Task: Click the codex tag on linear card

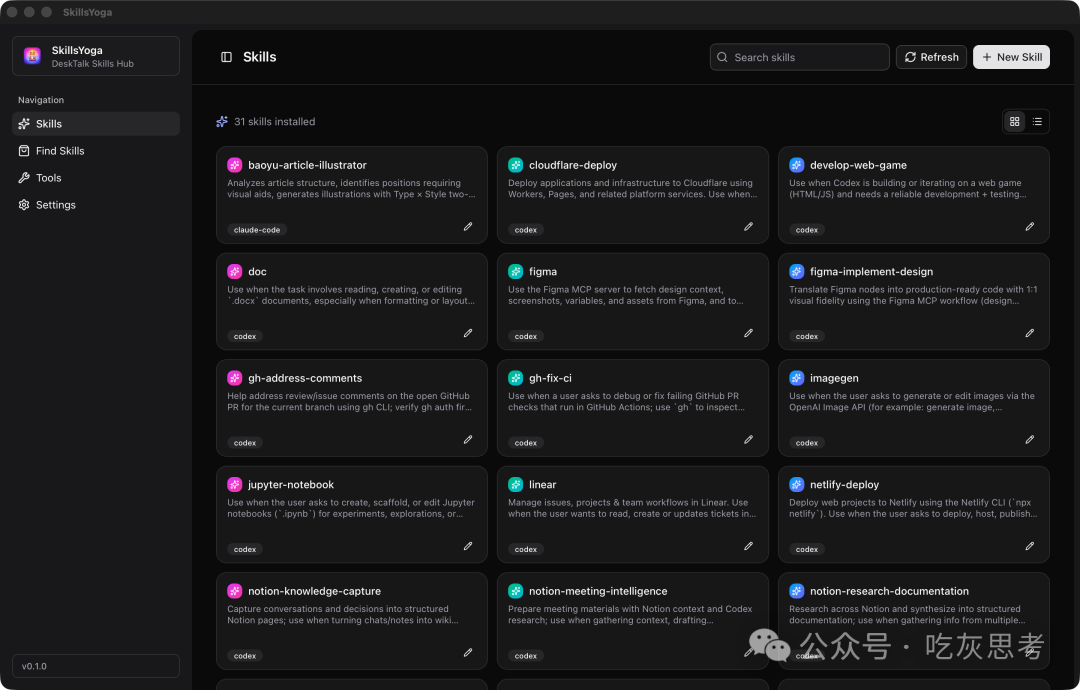Action: [x=526, y=550]
